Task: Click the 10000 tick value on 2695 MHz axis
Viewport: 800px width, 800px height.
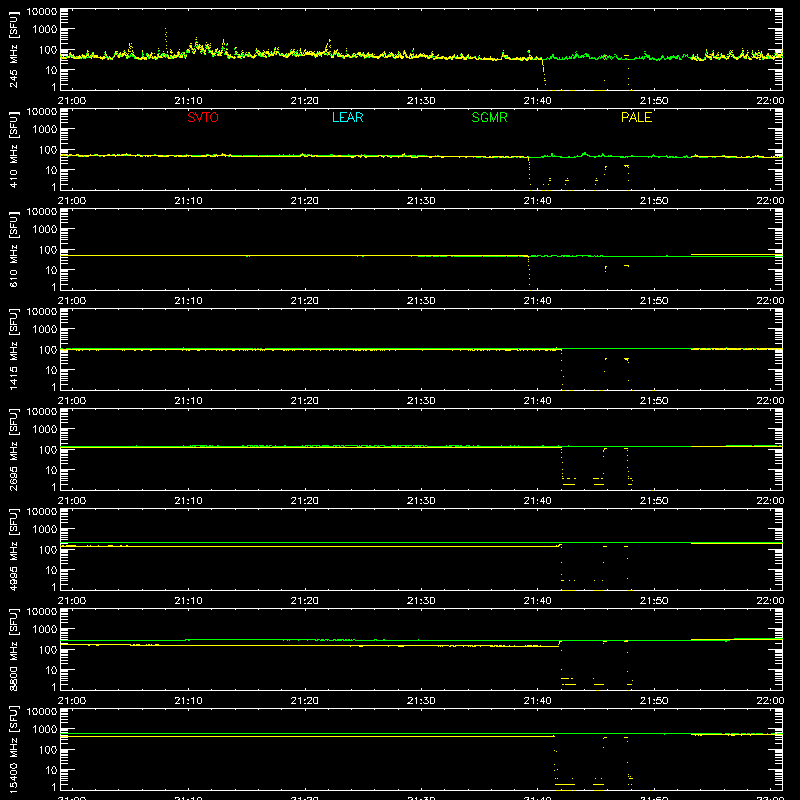Action: 42,412
